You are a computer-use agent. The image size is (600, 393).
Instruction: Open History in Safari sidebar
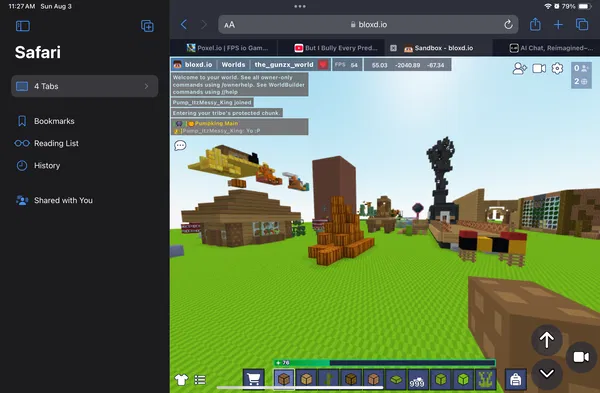(x=38, y=165)
